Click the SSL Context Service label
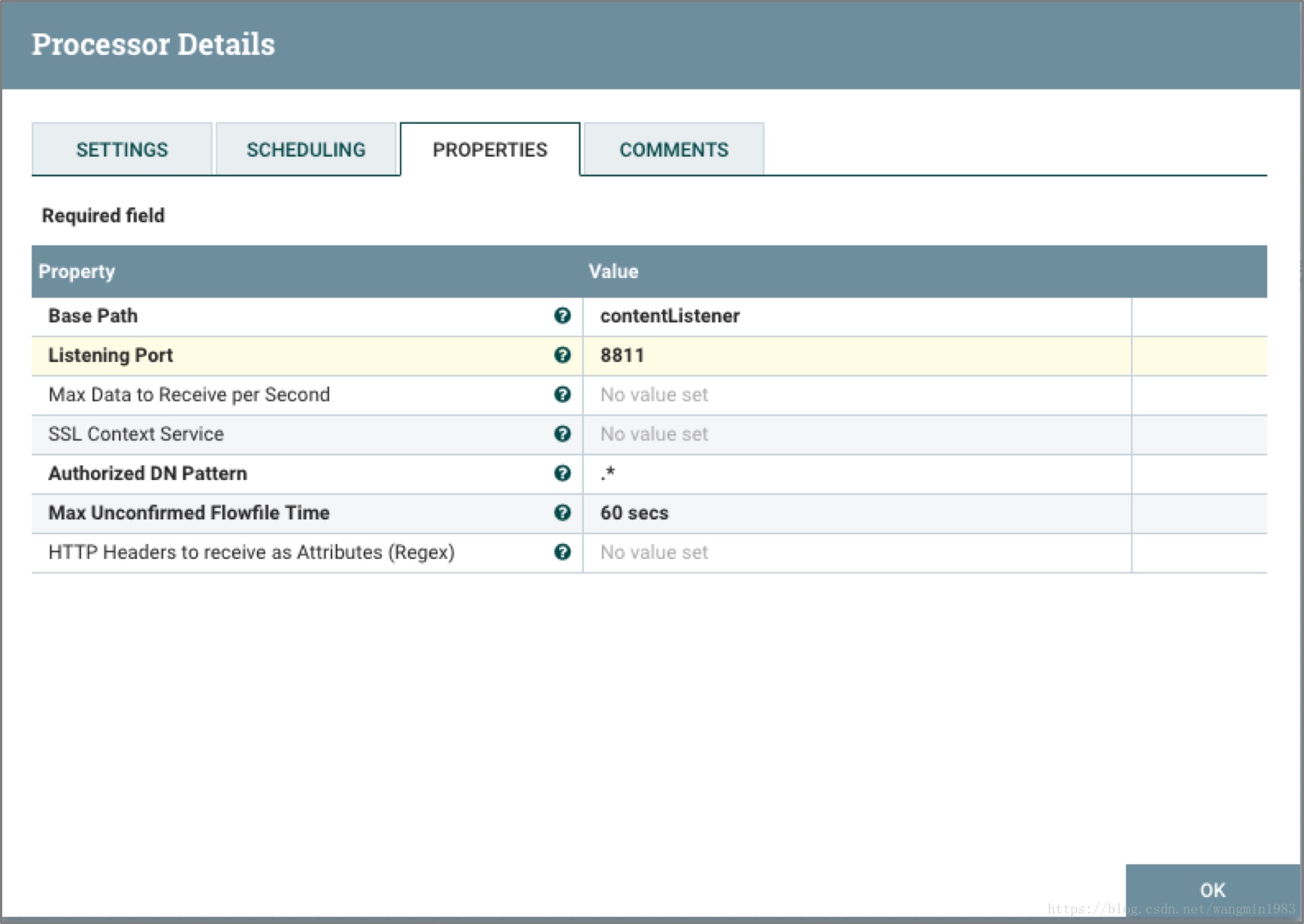Image resolution: width=1304 pixels, height=924 pixels. [136, 434]
